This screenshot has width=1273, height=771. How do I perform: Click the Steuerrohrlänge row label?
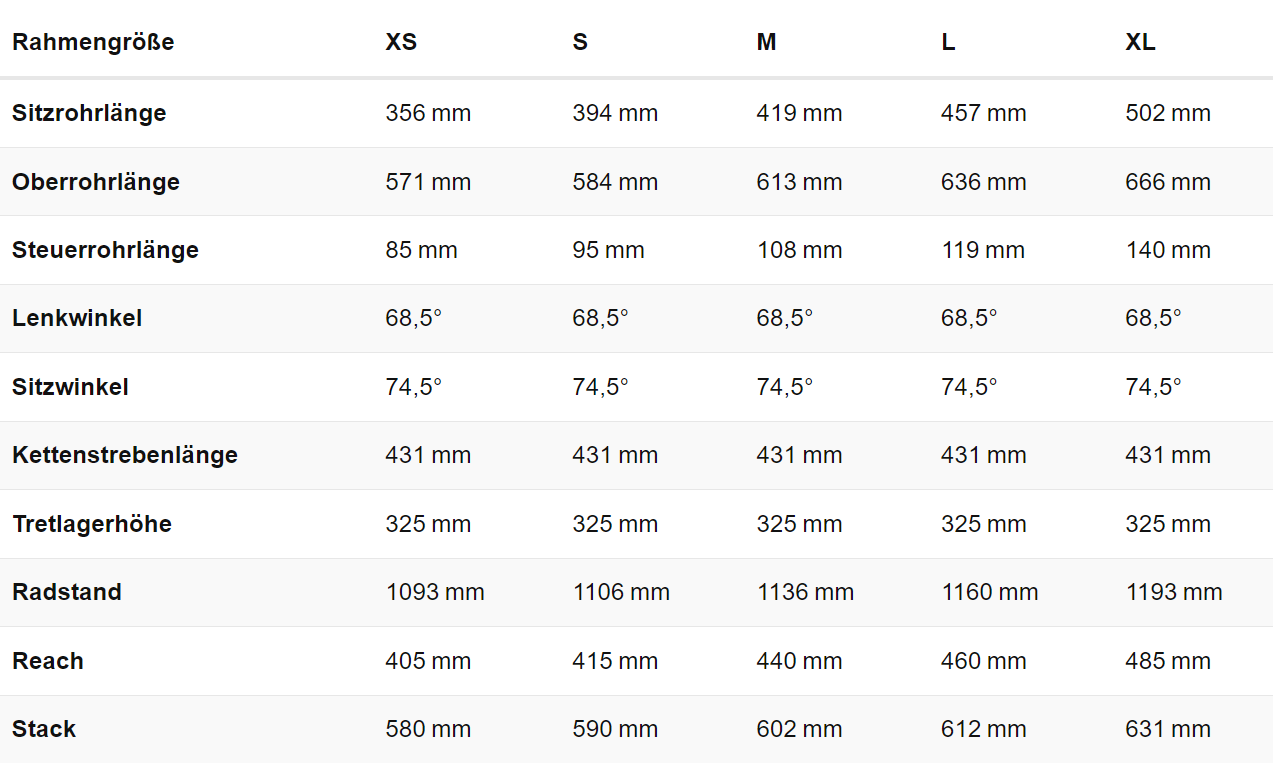pyautogui.click(x=105, y=250)
